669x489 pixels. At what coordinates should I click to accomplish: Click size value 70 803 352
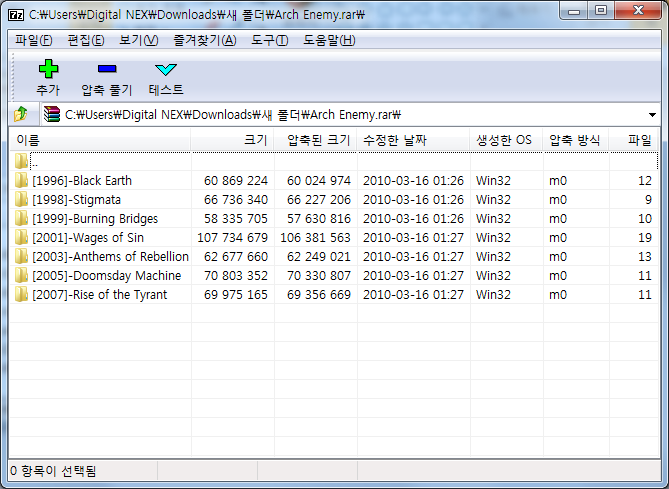click(x=236, y=276)
